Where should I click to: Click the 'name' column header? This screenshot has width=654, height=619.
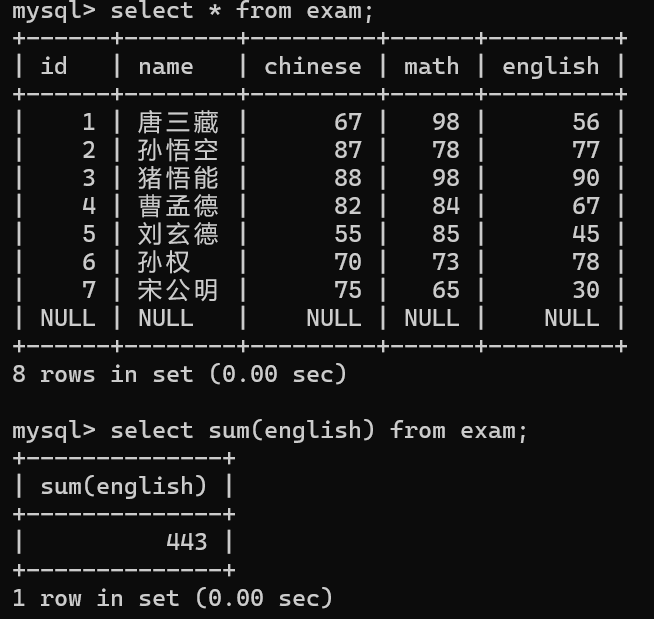(166, 67)
